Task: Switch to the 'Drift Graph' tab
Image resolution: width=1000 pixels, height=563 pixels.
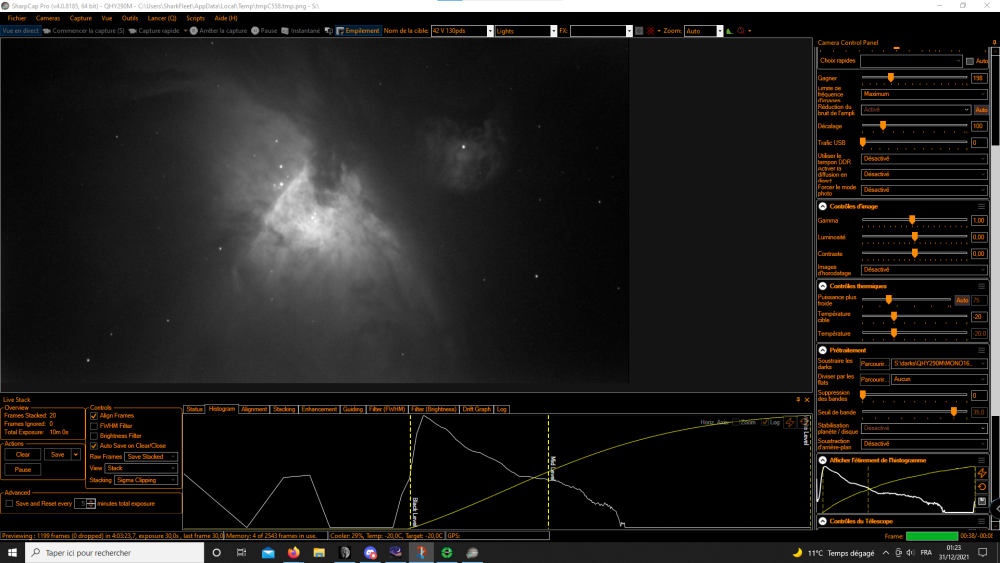Action: click(476, 409)
